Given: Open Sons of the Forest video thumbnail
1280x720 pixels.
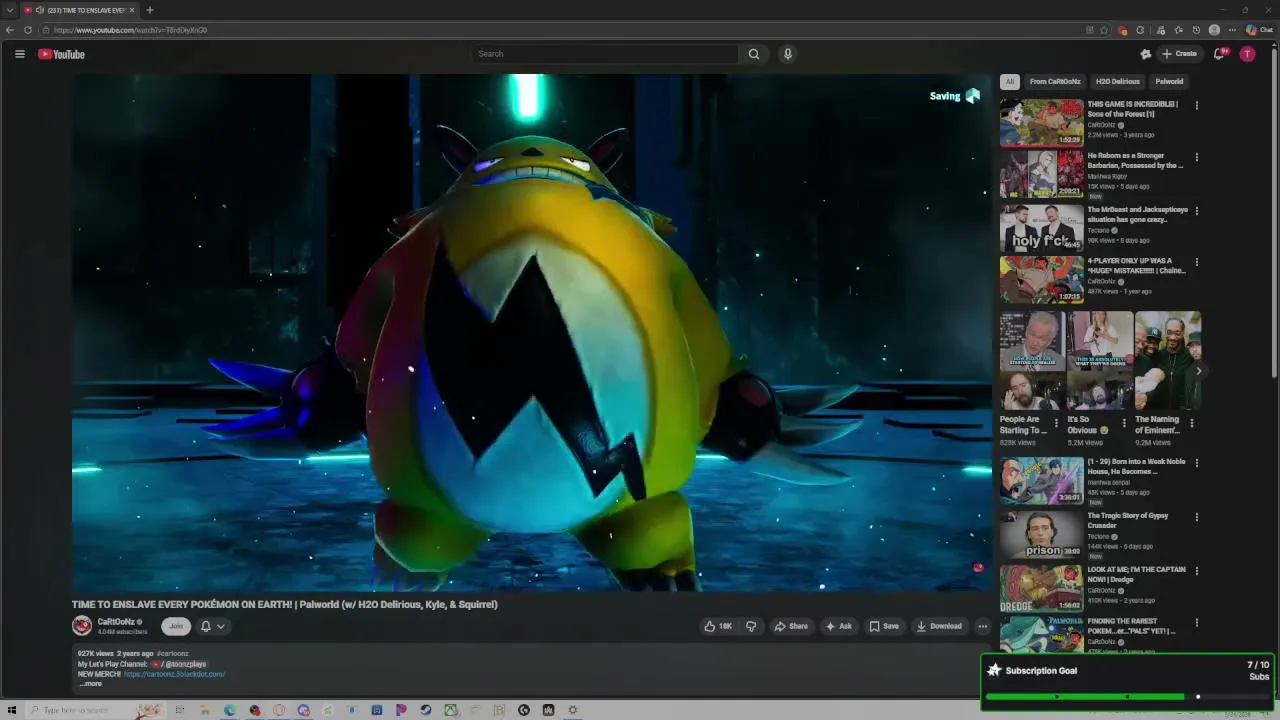Looking at the screenshot, I should [x=1041, y=122].
